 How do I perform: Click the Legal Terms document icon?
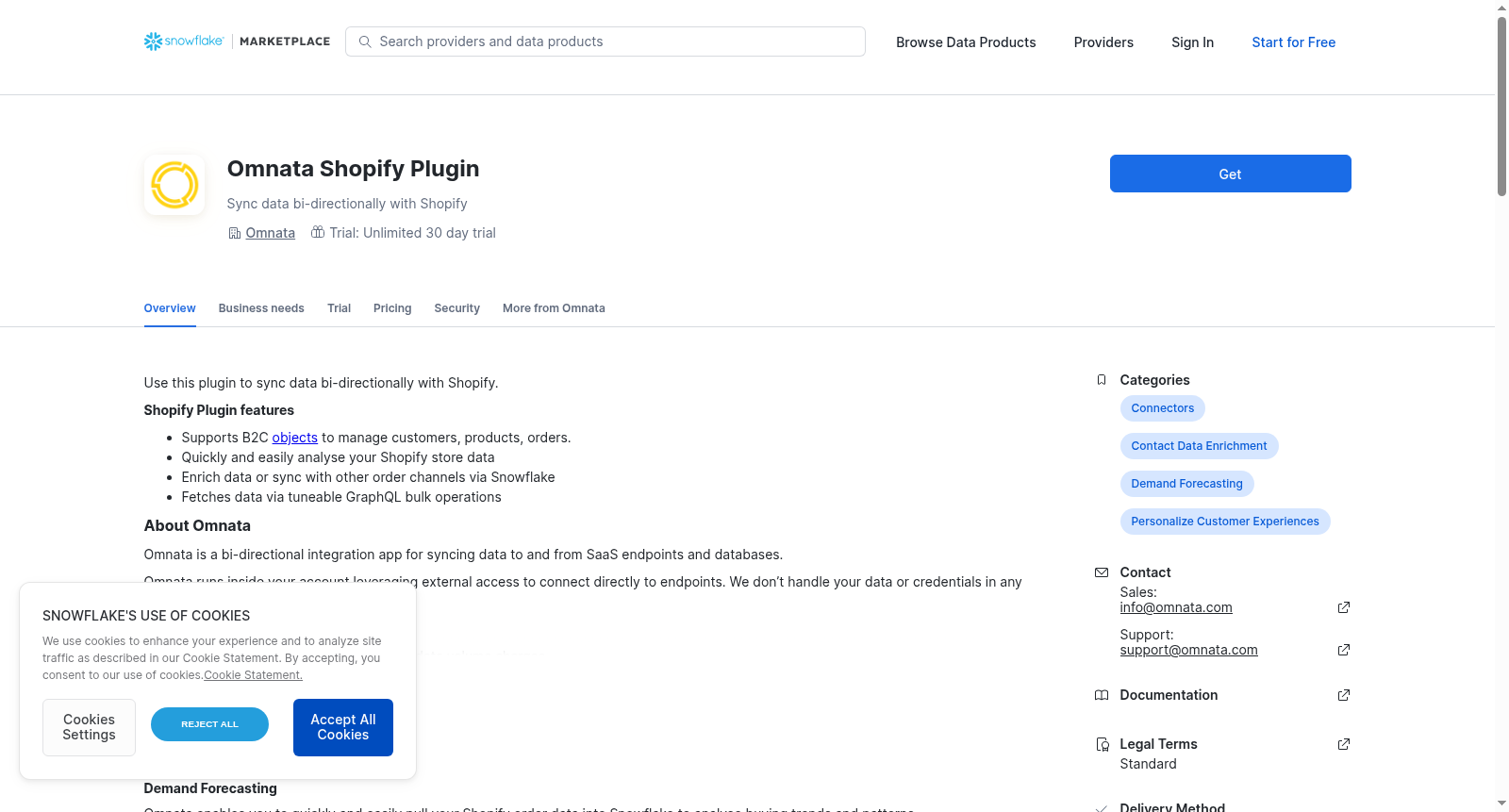pos(1102,744)
